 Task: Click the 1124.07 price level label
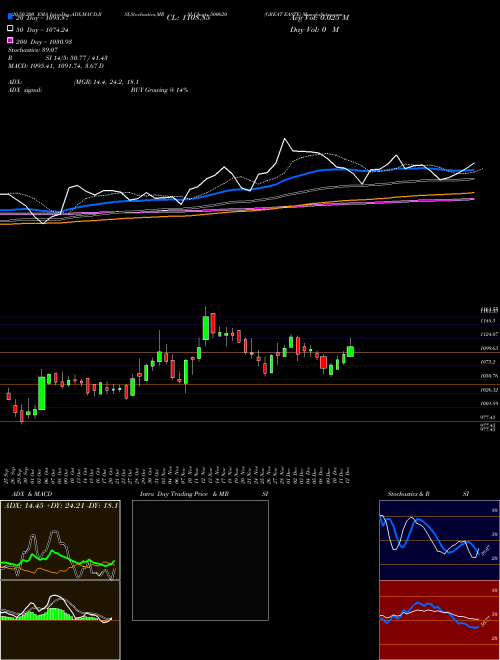[489, 334]
